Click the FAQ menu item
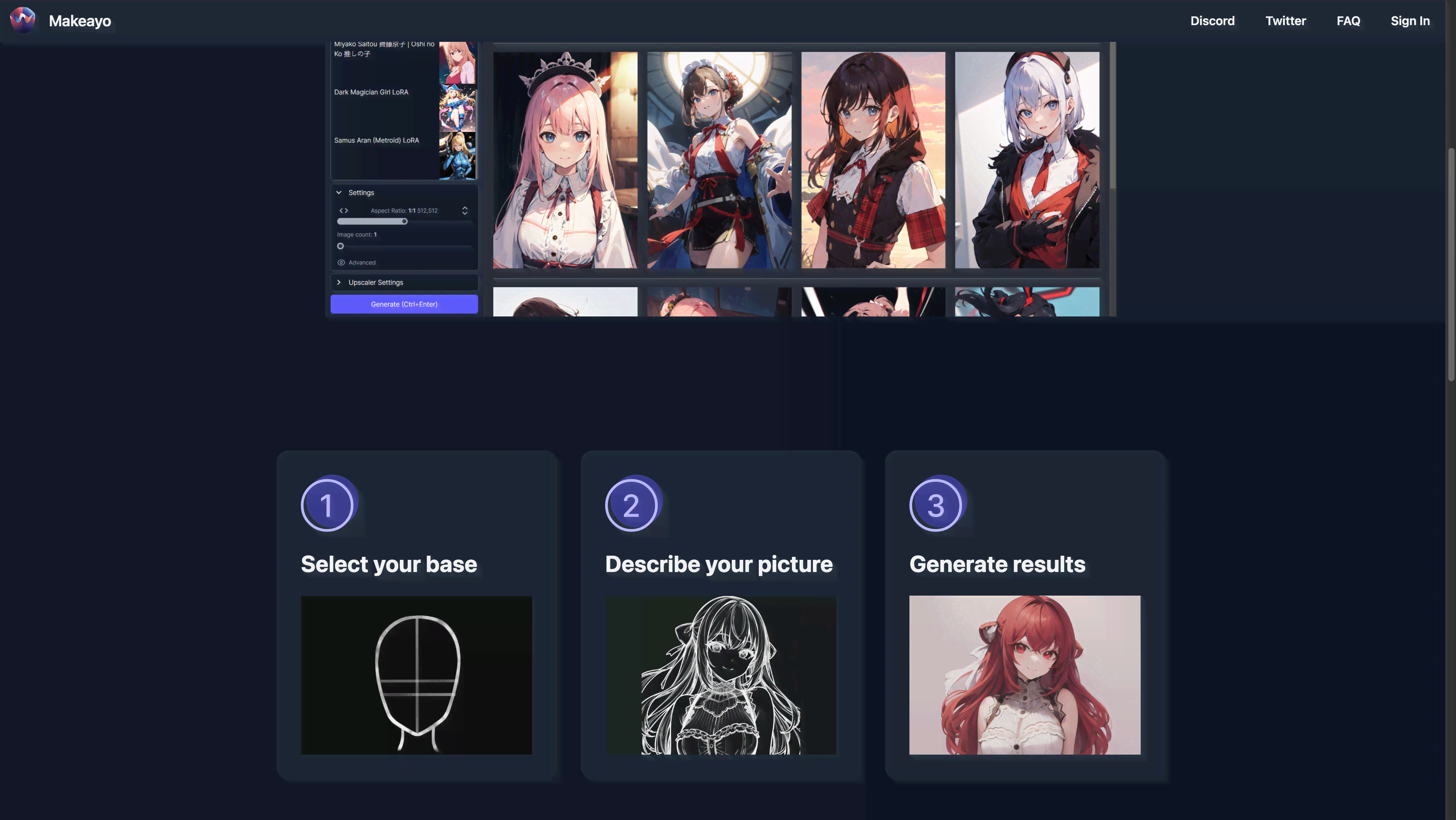1456x820 pixels. 1348,21
